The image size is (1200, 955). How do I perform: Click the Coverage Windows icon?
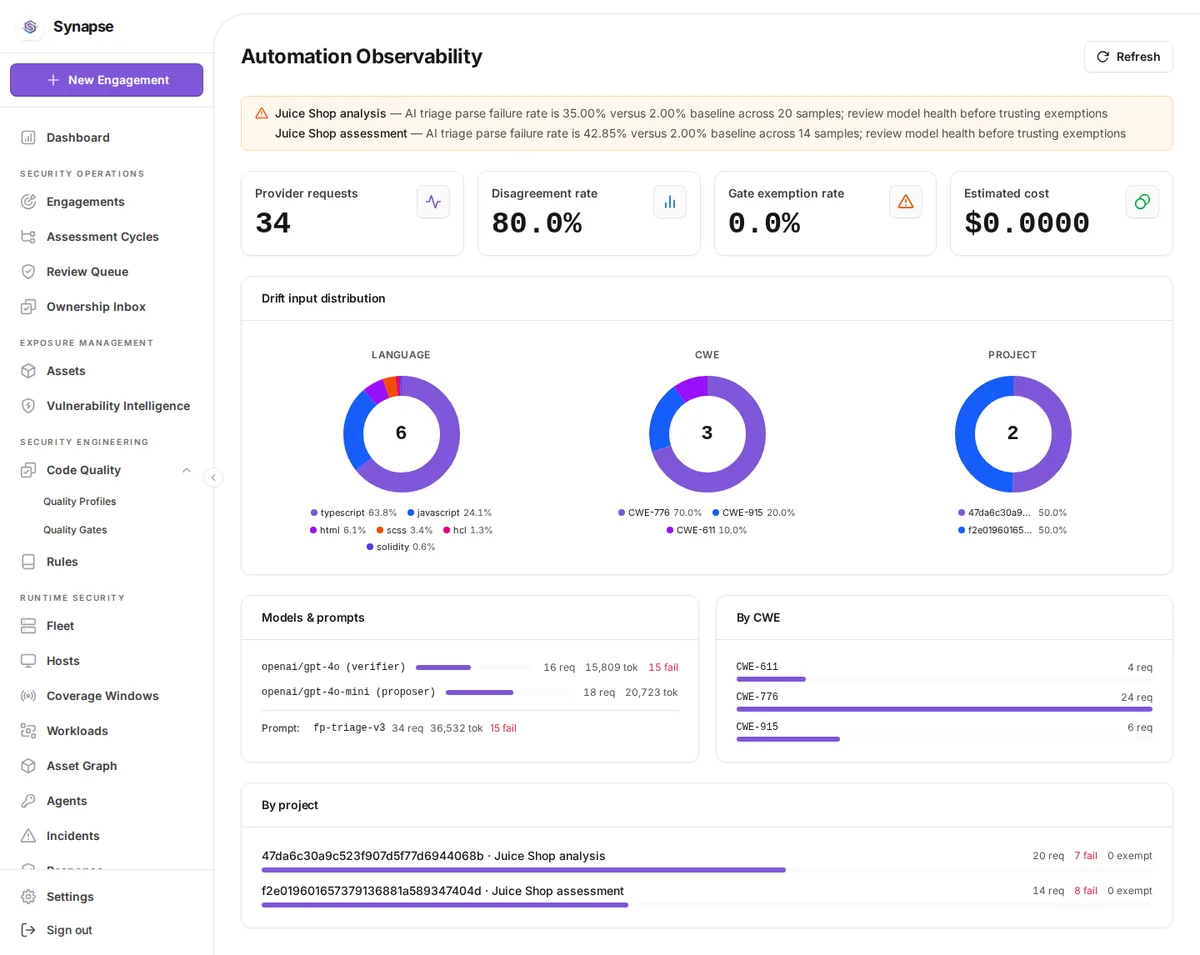[28, 695]
